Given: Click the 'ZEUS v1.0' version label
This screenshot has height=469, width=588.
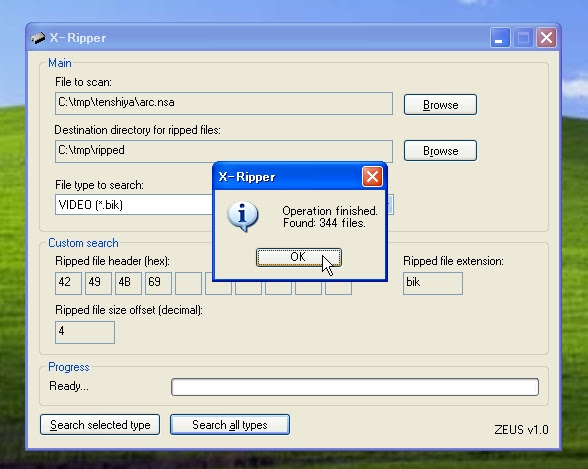Looking at the screenshot, I should click(x=521, y=430).
